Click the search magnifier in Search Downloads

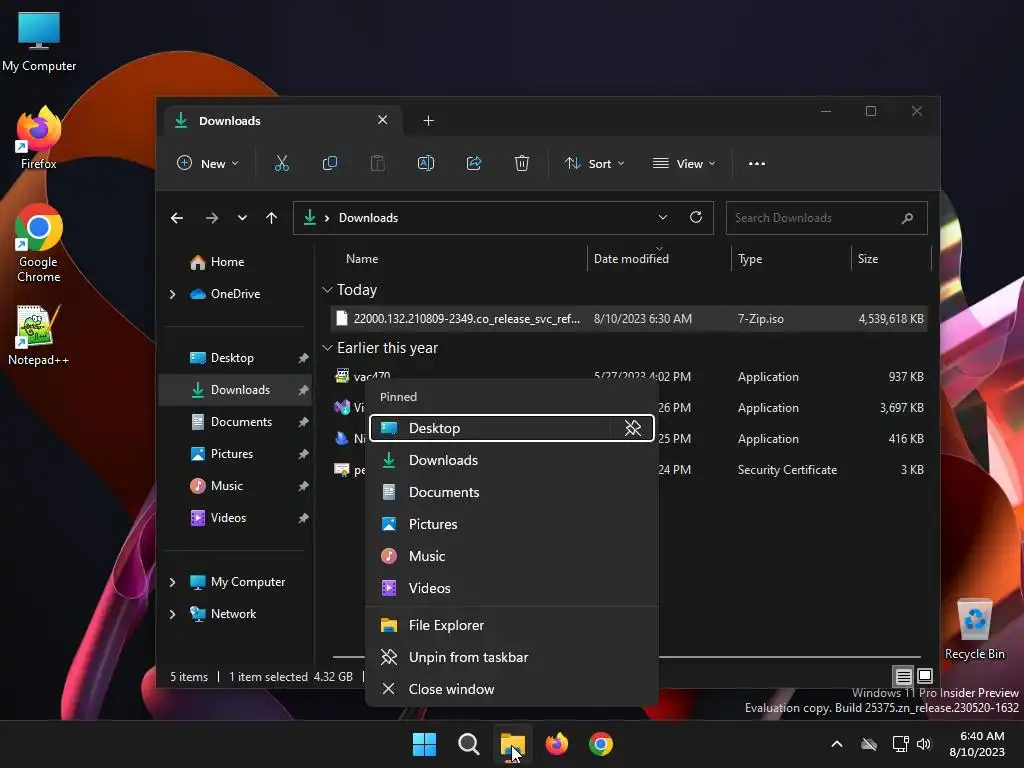(907, 218)
